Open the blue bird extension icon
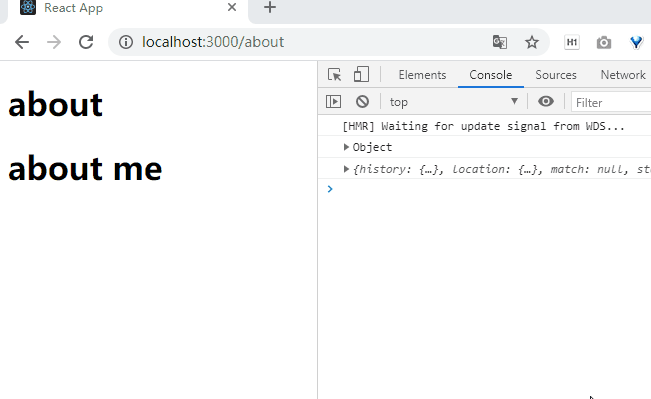This screenshot has width=651, height=399. coord(636,42)
